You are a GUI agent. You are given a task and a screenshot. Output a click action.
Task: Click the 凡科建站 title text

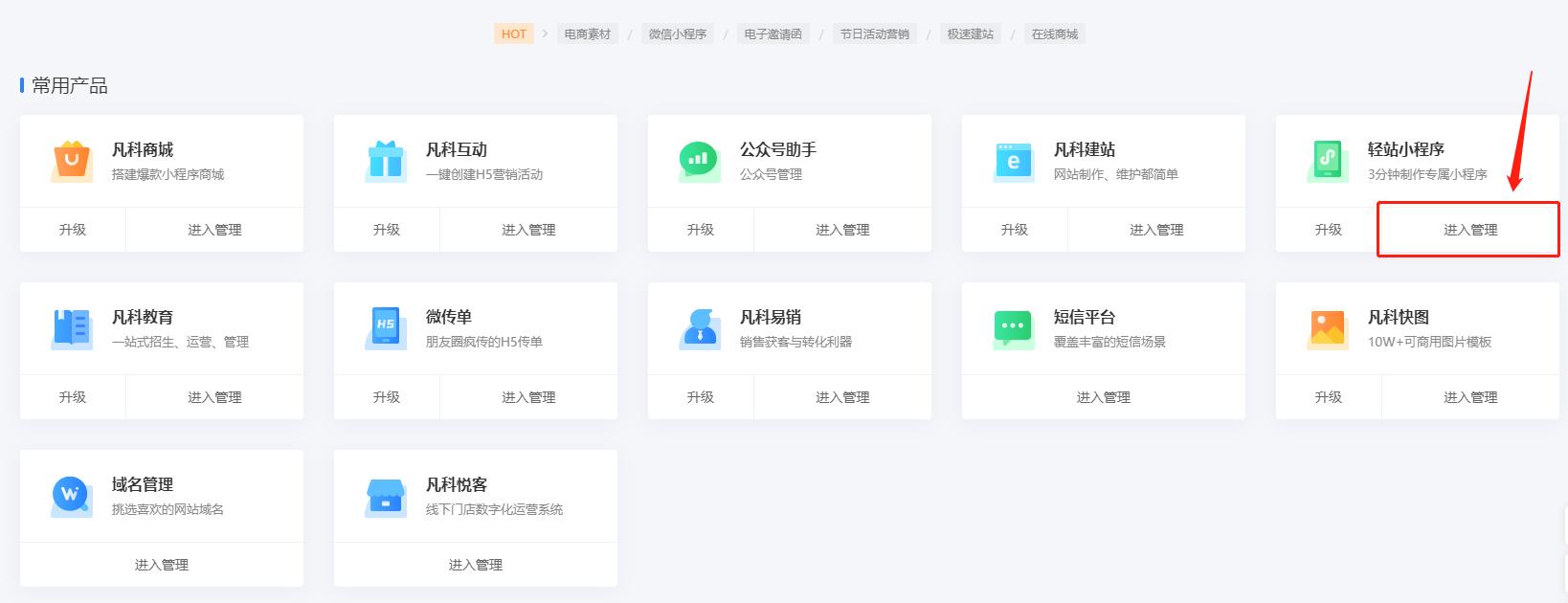point(1085,150)
